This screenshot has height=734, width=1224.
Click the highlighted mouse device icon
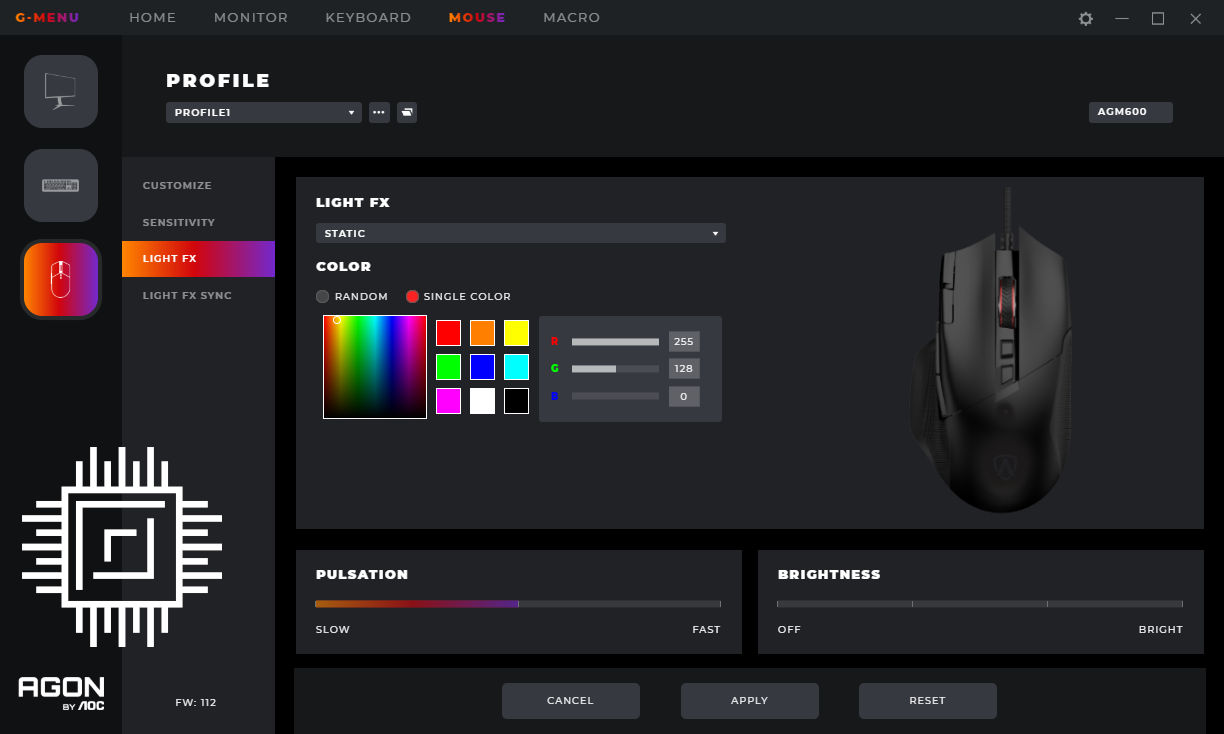click(61, 279)
